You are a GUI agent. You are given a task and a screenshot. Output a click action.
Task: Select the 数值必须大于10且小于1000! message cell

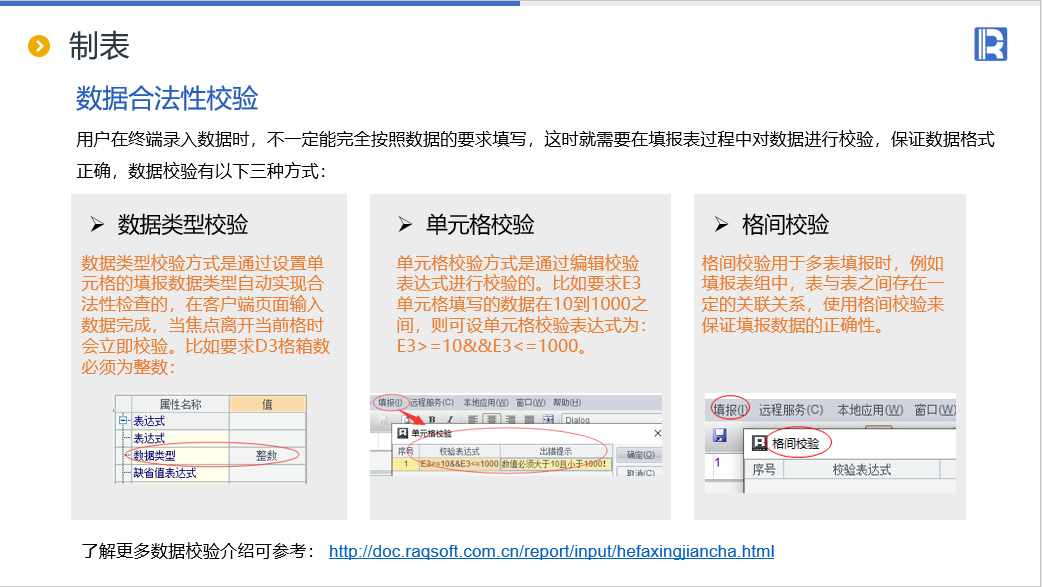[x=556, y=463]
